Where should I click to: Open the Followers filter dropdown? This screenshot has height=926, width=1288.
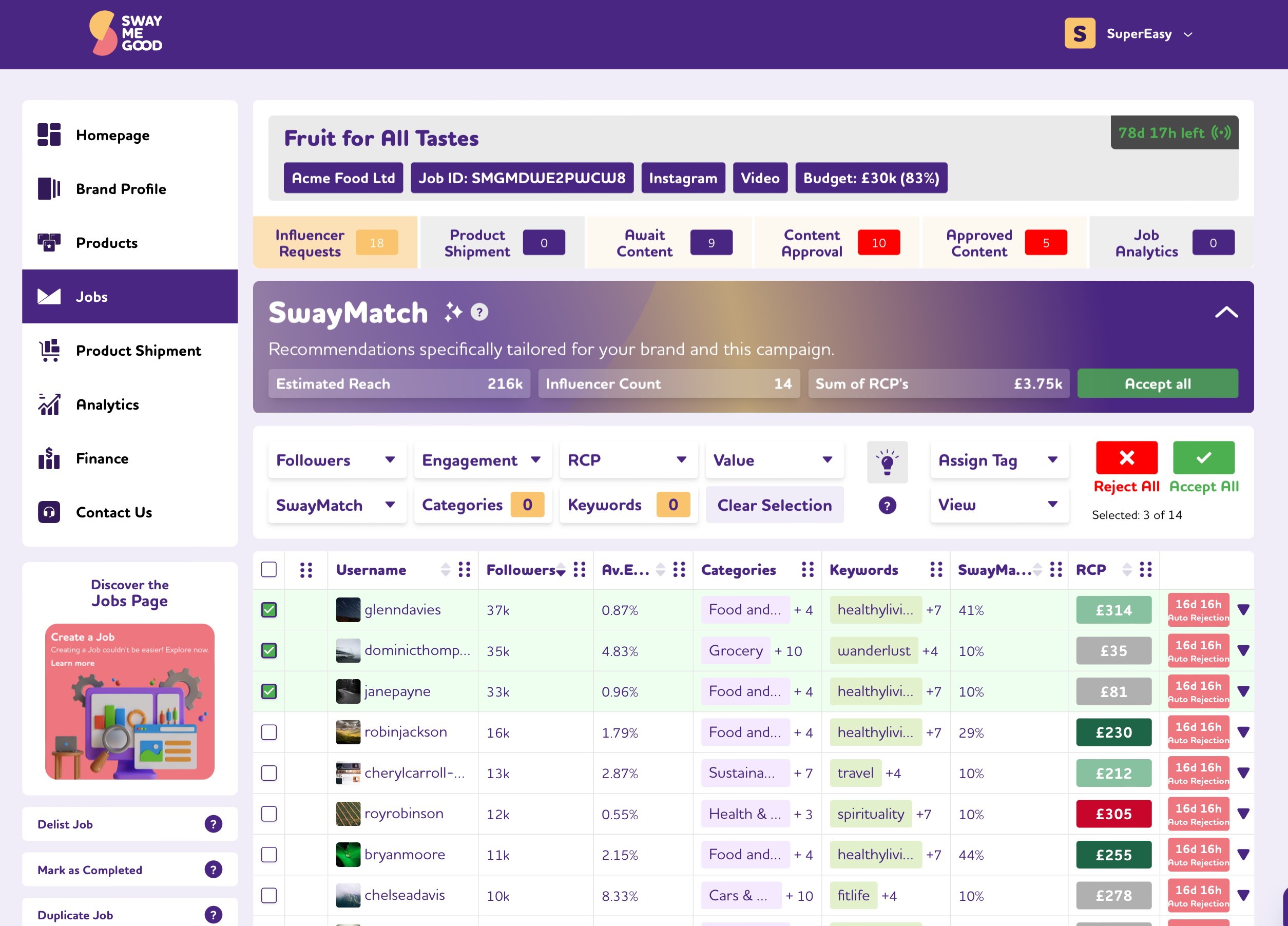click(x=337, y=460)
